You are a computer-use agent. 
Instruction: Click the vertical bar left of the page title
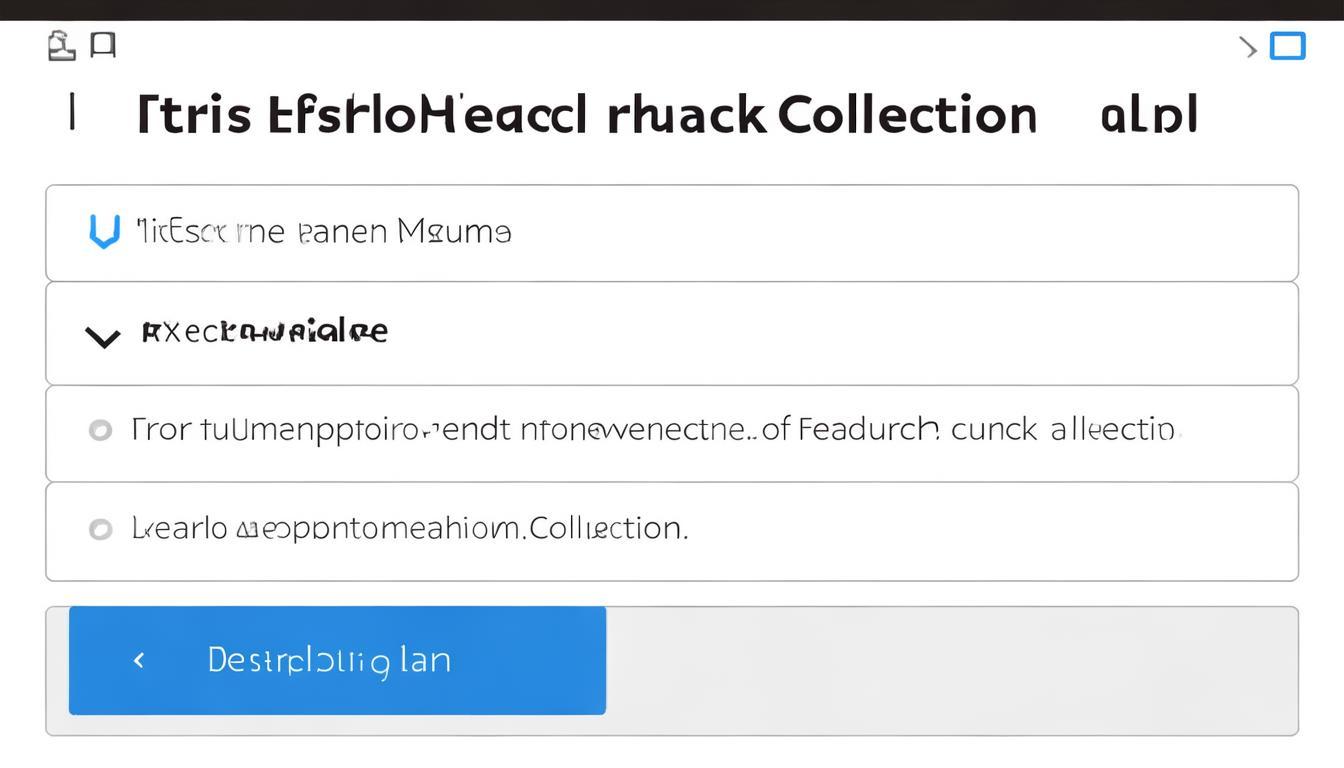pyautogui.click(x=72, y=112)
